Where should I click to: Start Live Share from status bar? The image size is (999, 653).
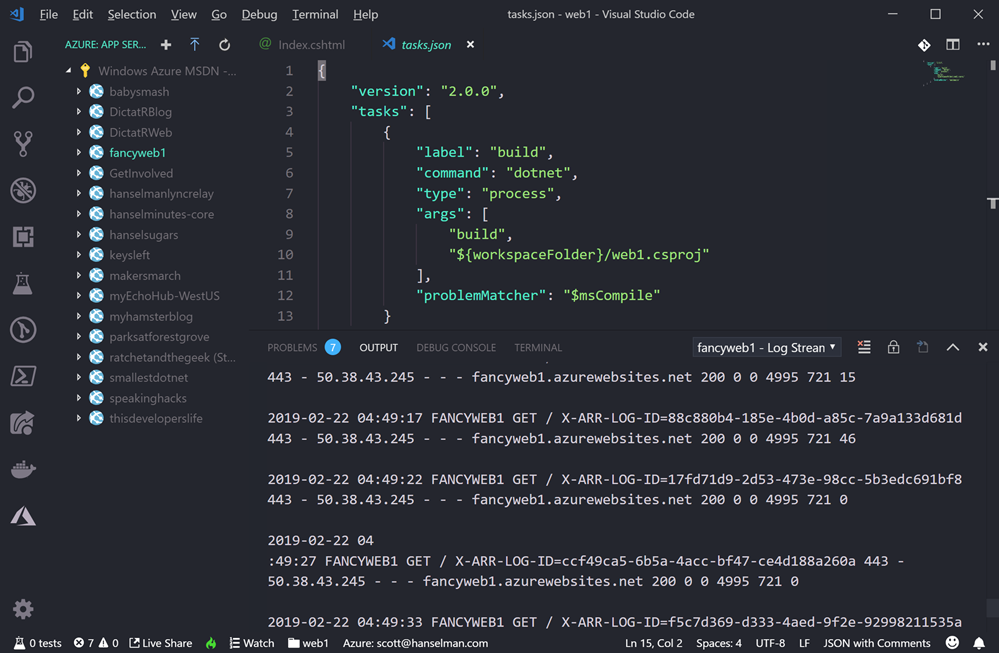click(161, 643)
